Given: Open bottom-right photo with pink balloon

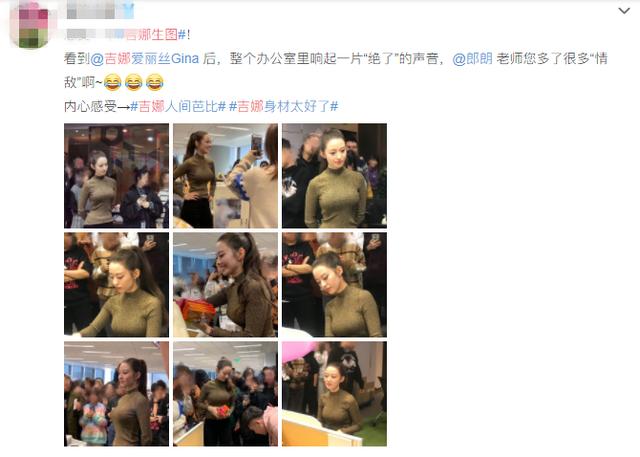Looking at the screenshot, I should (x=334, y=394).
